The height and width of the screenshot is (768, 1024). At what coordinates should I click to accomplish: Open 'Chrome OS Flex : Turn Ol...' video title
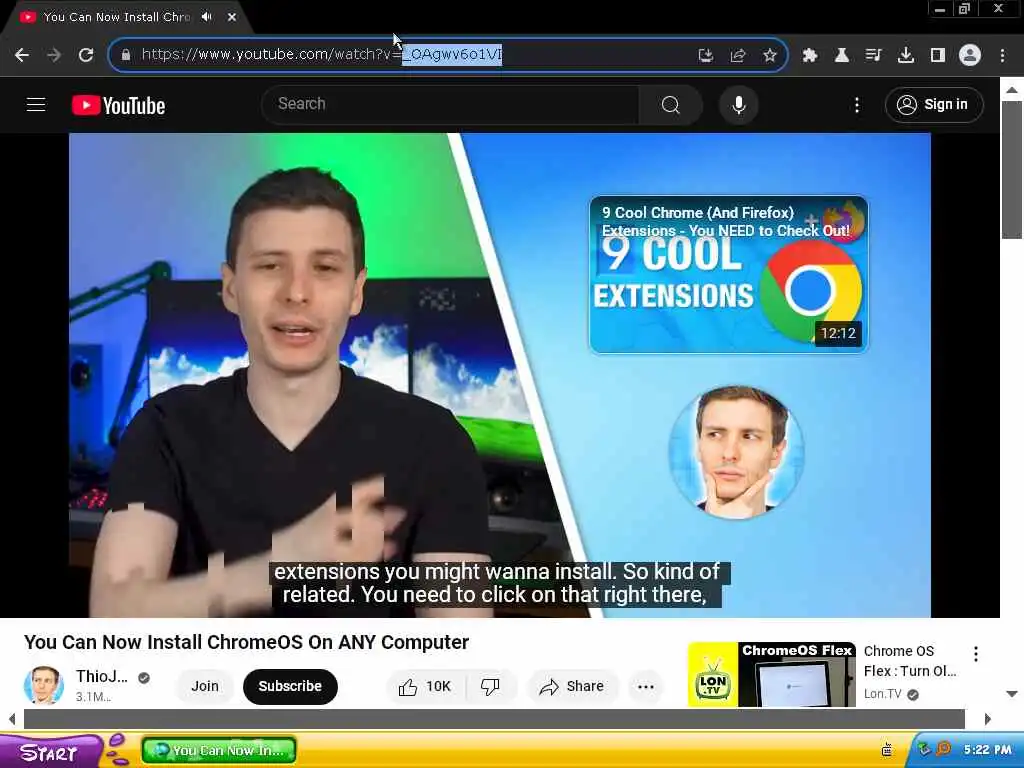point(910,661)
